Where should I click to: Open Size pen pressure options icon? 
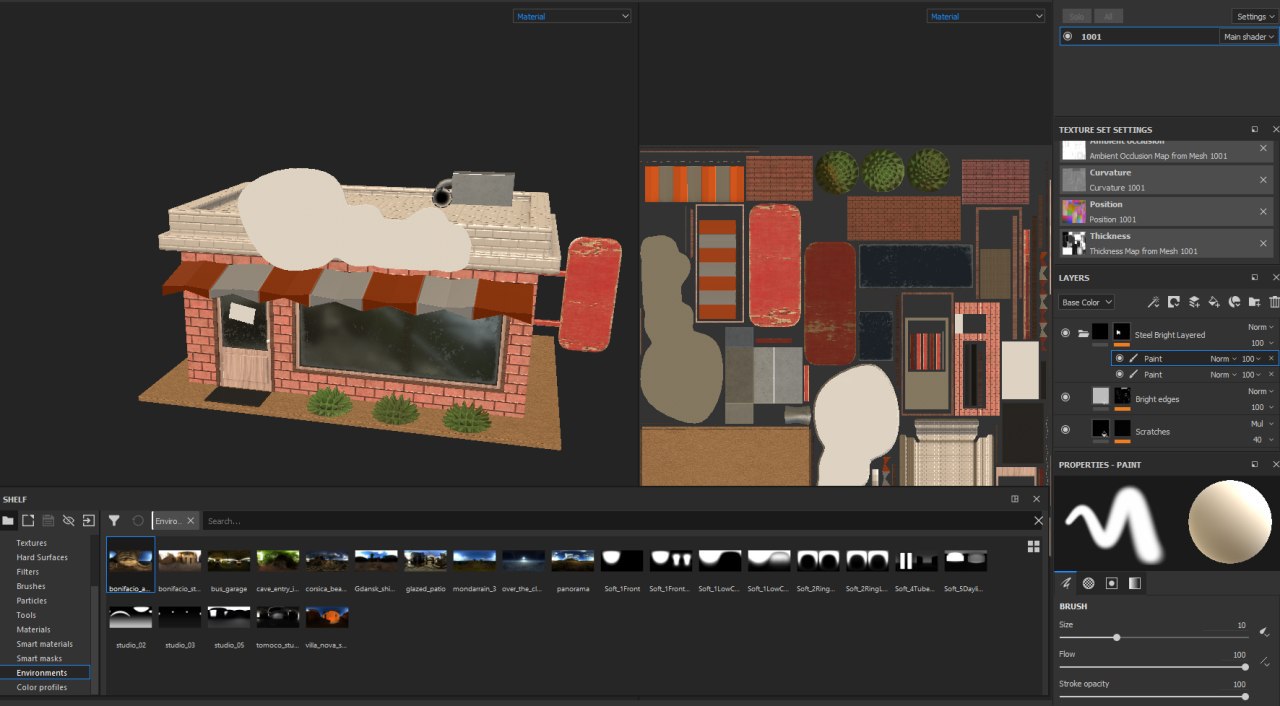[x=1265, y=632]
